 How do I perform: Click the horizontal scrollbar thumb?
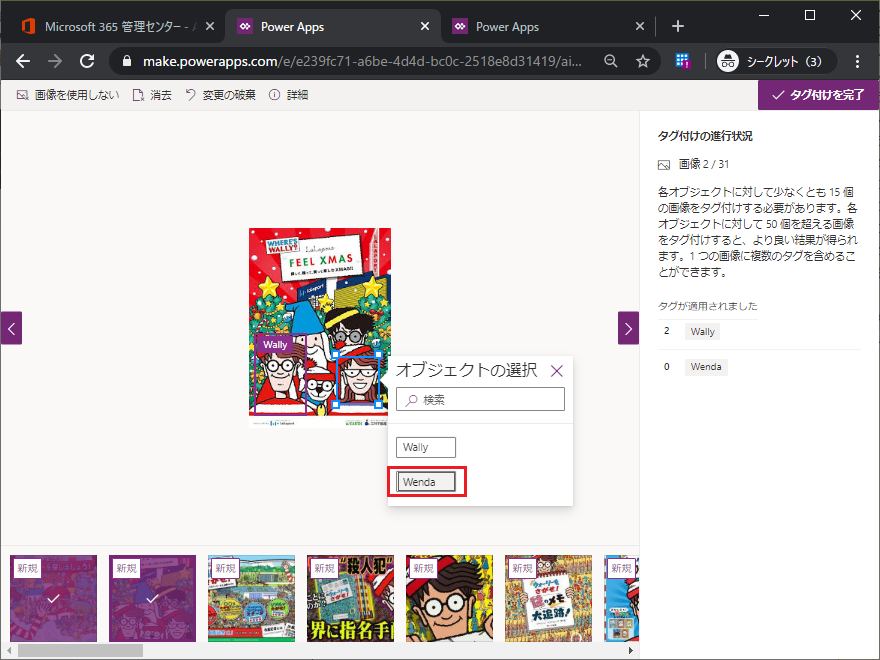[x=80, y=650]
